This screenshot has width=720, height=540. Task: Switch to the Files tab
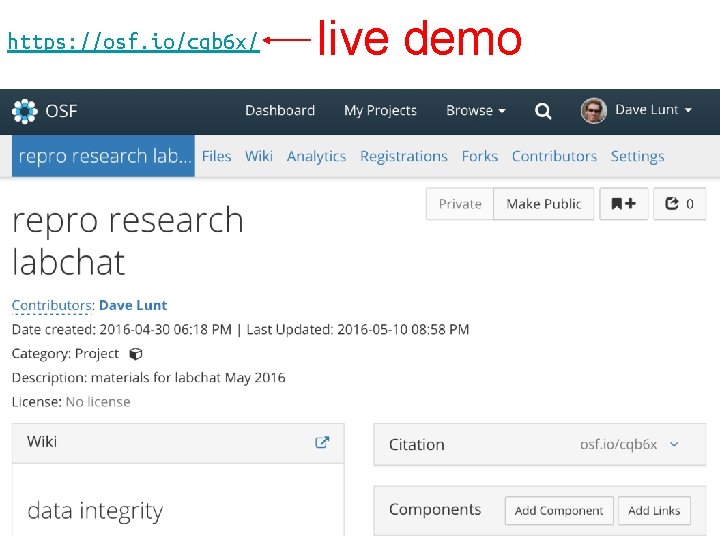[216, 156]
